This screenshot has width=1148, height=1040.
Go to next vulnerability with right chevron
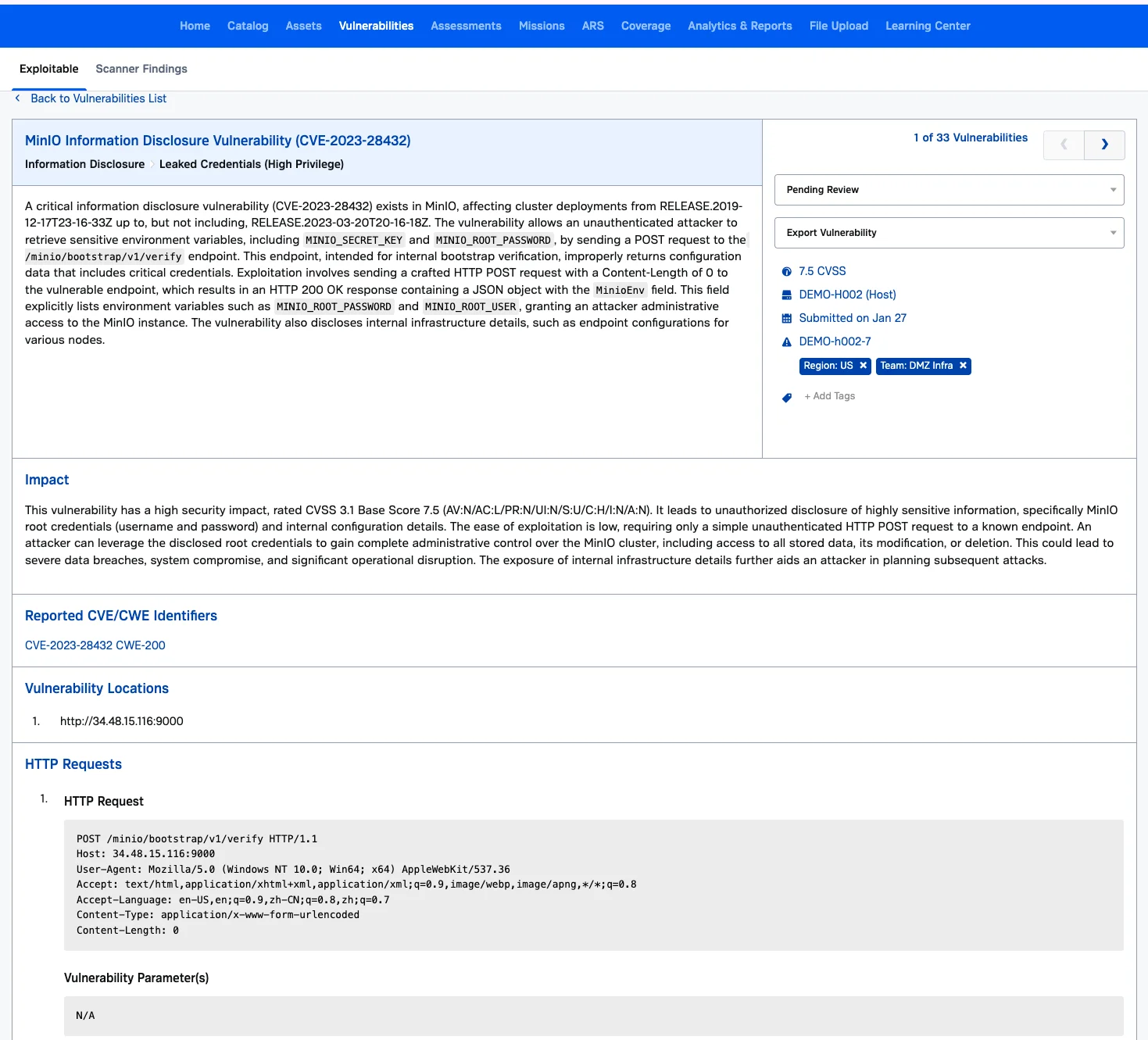pos(1104,145)
